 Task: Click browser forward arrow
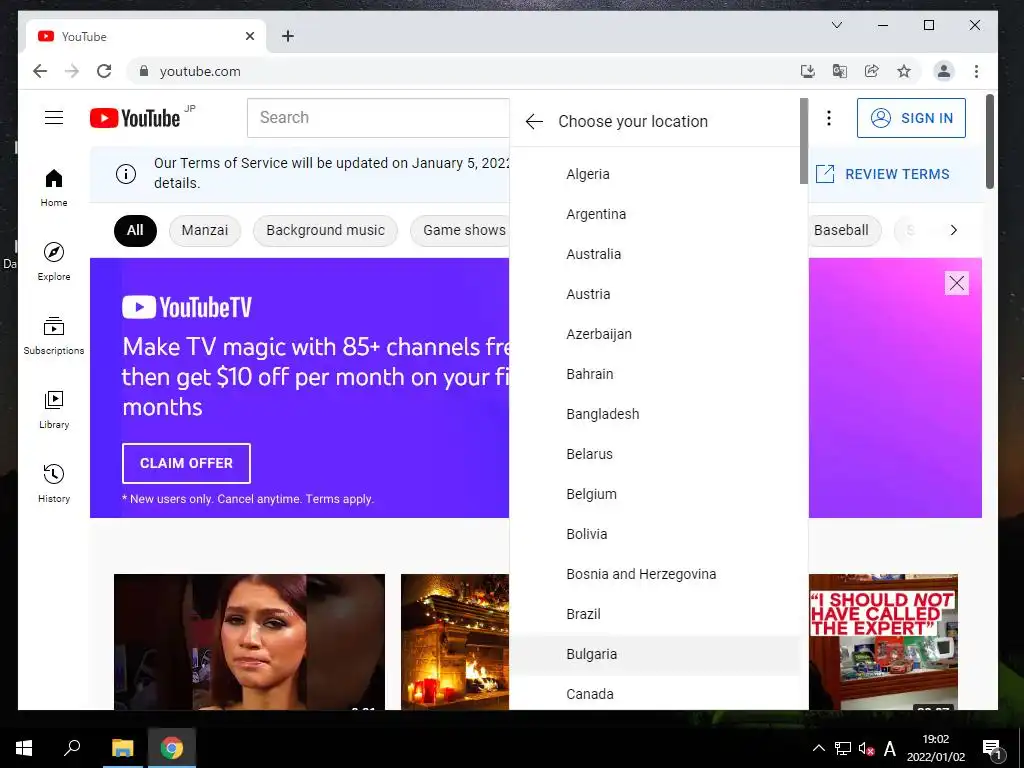pos(72,71)
